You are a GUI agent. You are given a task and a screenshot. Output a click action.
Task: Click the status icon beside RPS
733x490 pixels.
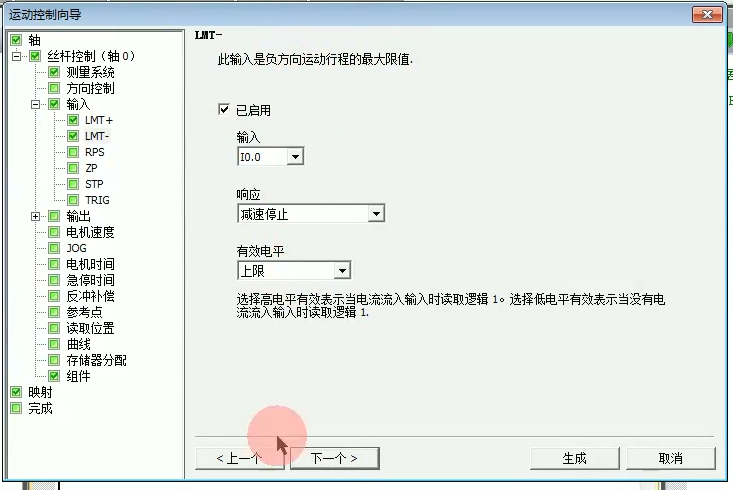pyautogui.click(x=73, y=152)
